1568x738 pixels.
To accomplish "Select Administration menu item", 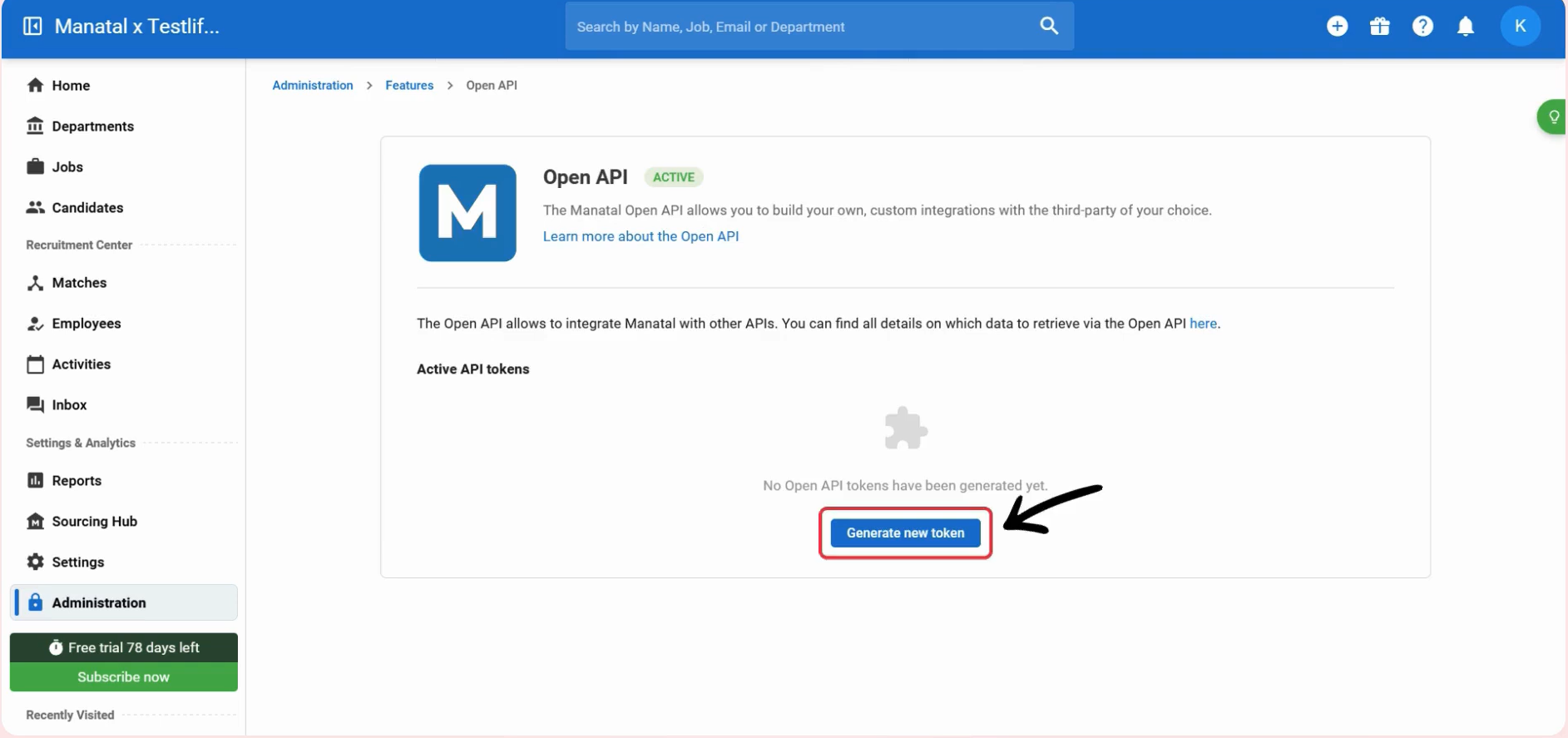I will [x=124, y=602].
